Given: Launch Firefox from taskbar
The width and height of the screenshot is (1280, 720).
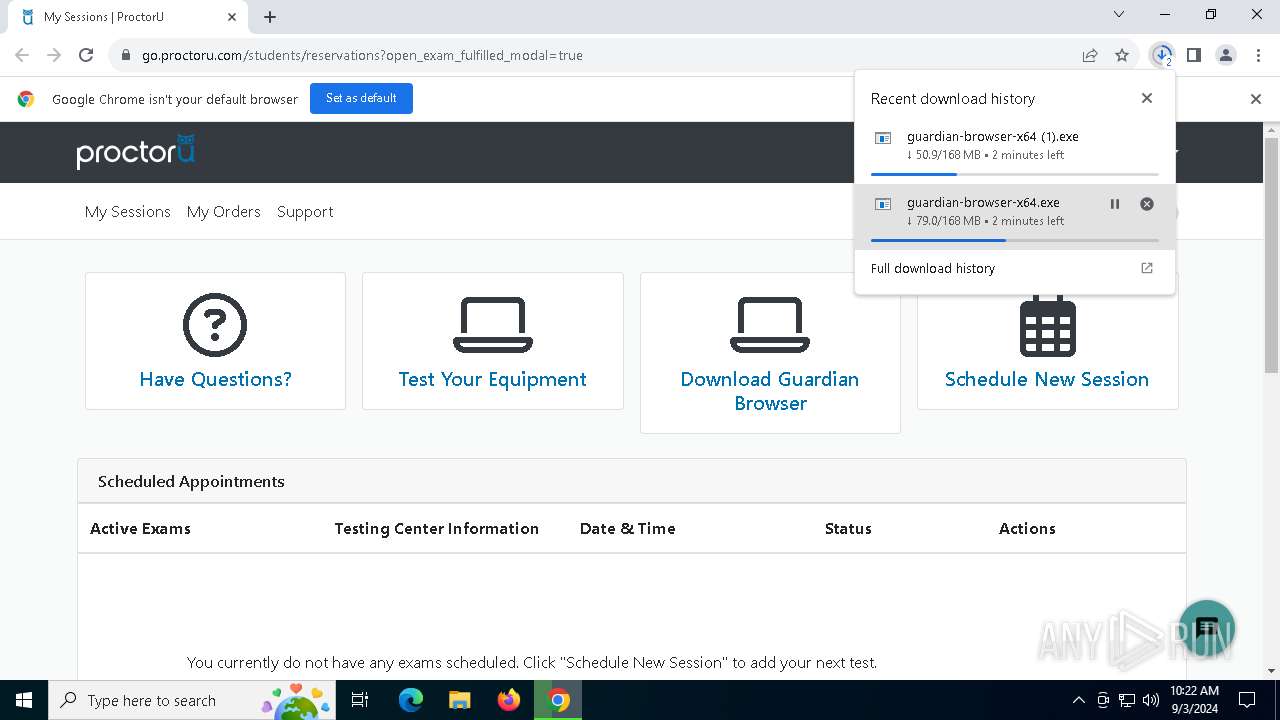Looking at the screenshot, I should [x=509, y=700].
